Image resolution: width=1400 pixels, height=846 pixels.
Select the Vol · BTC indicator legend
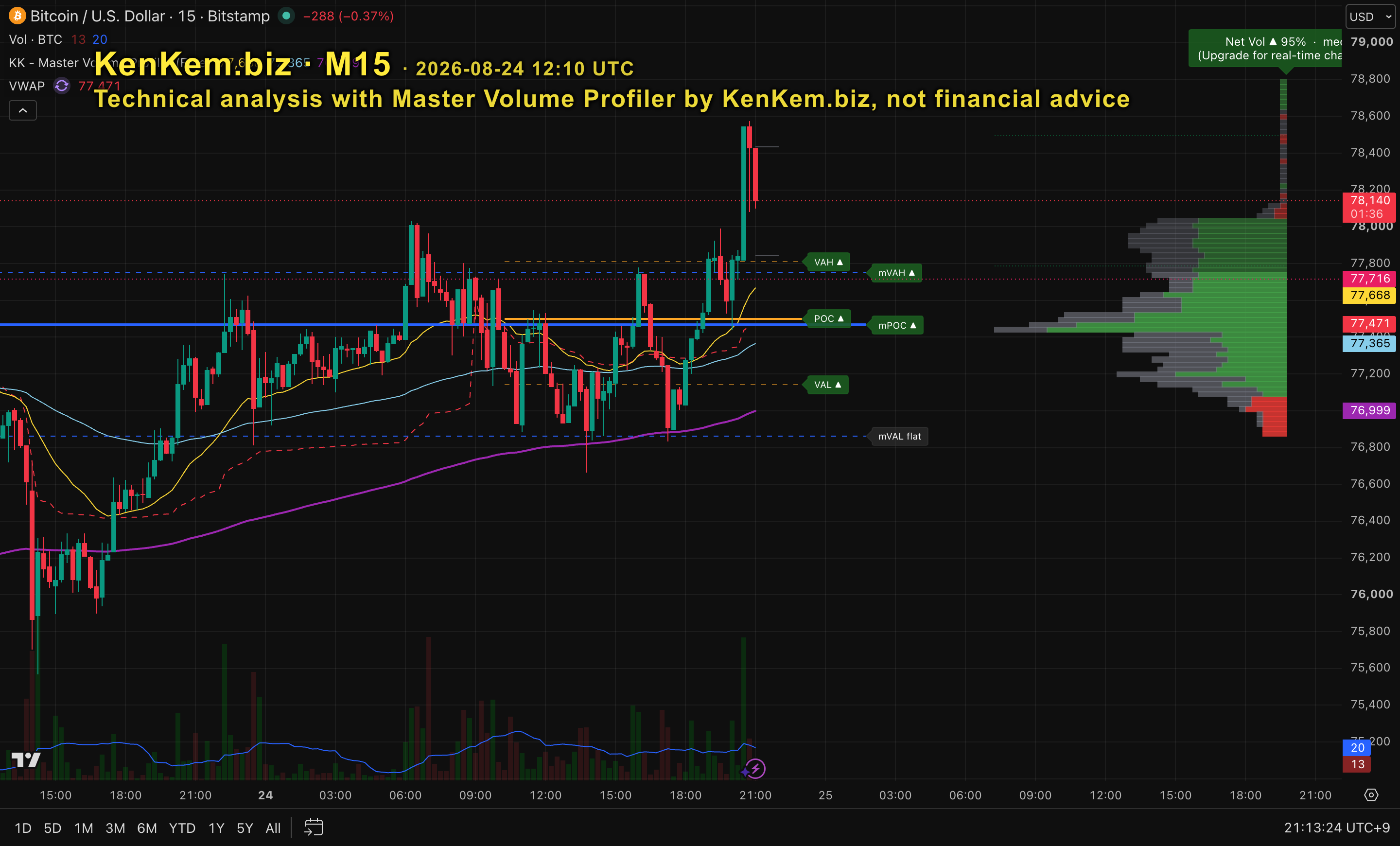[x=35, y=39]
